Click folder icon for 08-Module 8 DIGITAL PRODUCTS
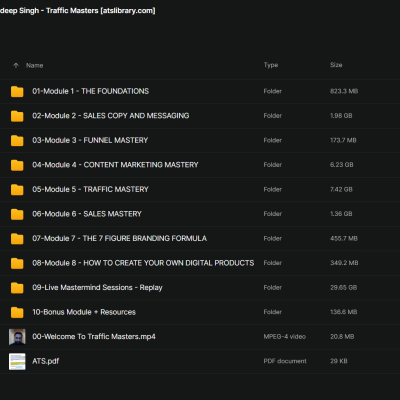Viewport: 400px width, 400px height. click(x=17, y=263)
